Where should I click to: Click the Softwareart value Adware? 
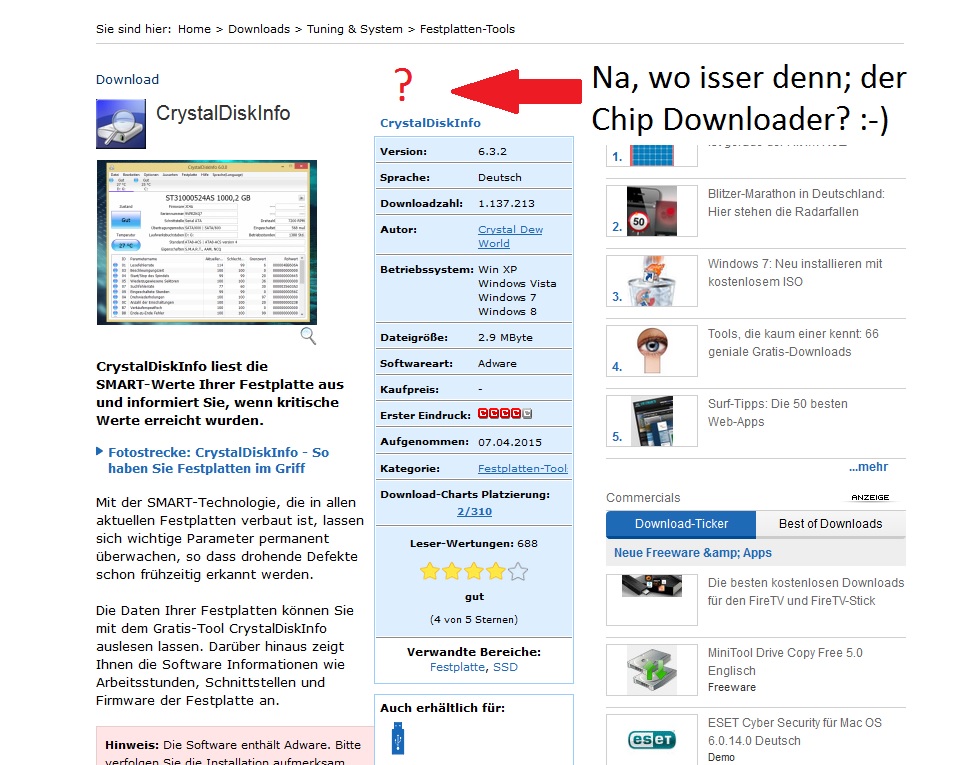[497, 363]
